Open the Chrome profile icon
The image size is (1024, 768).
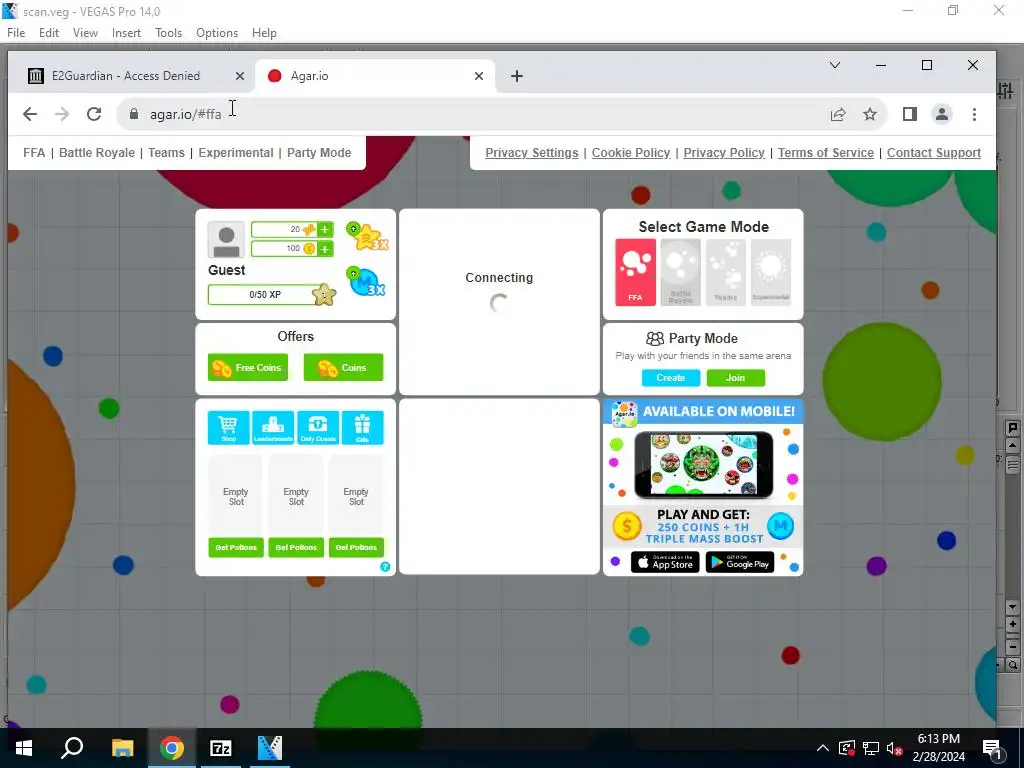(942, 114)
